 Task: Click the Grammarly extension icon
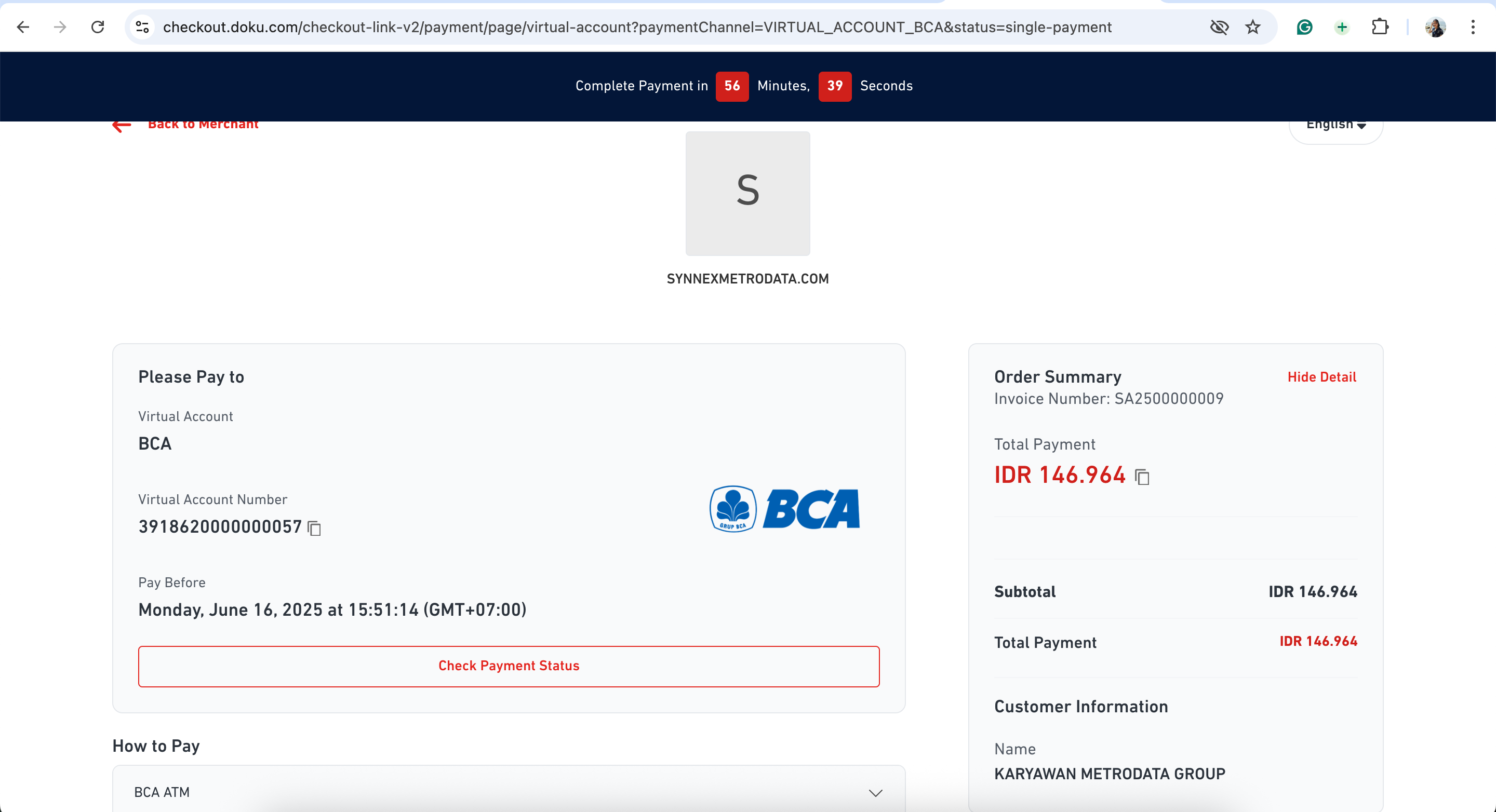coord(1304,26)
